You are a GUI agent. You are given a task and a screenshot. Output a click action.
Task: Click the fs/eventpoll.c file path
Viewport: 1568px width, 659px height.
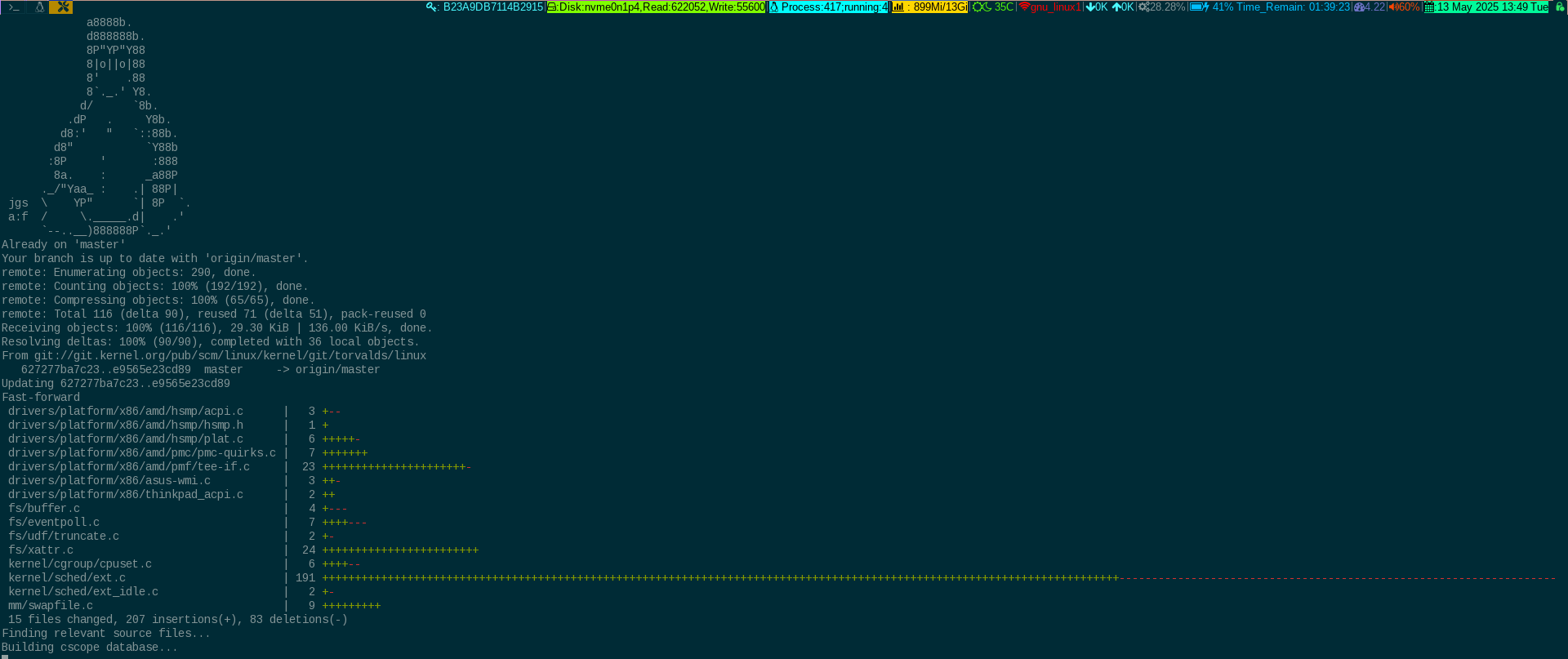(54, 522)
